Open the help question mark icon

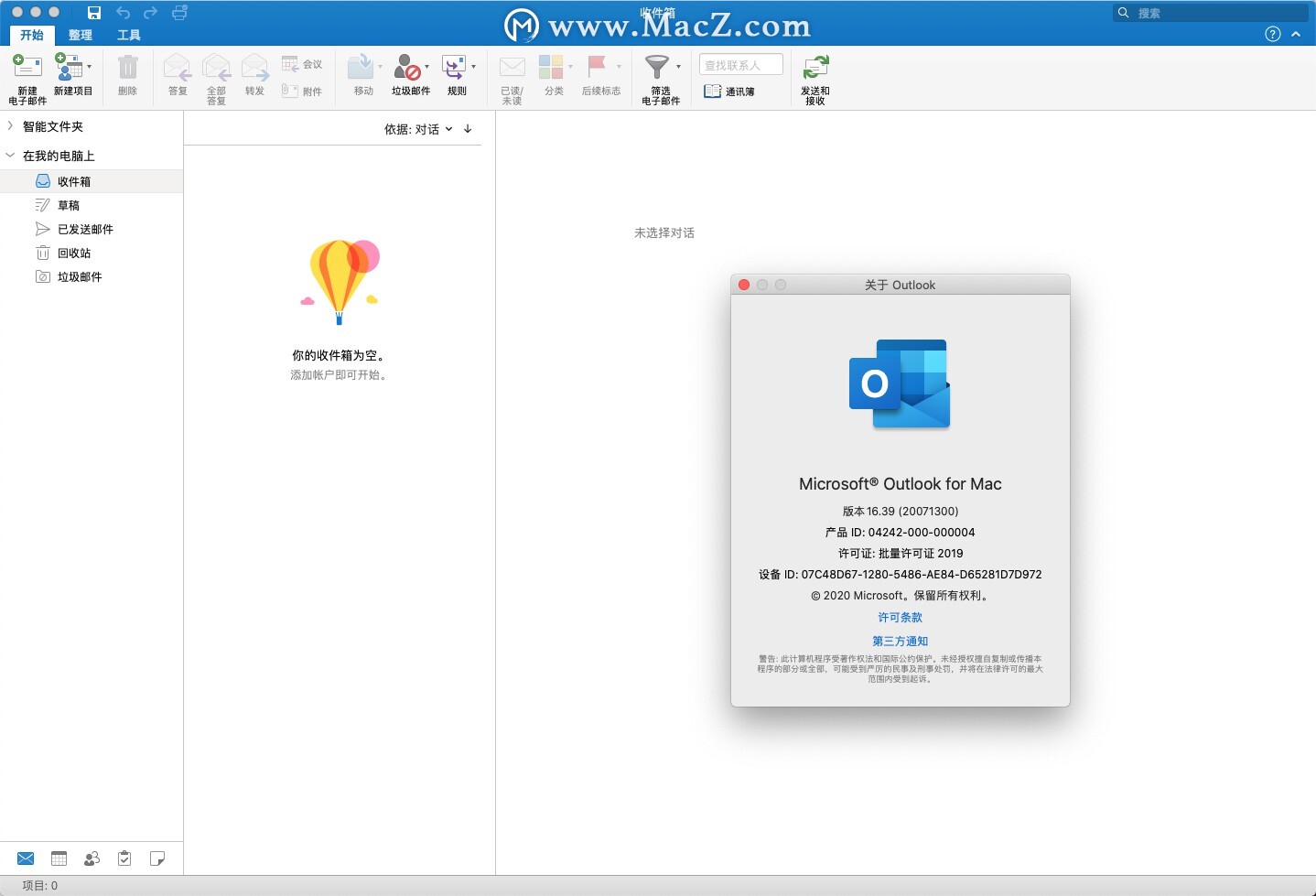[x=1272, y=34]
